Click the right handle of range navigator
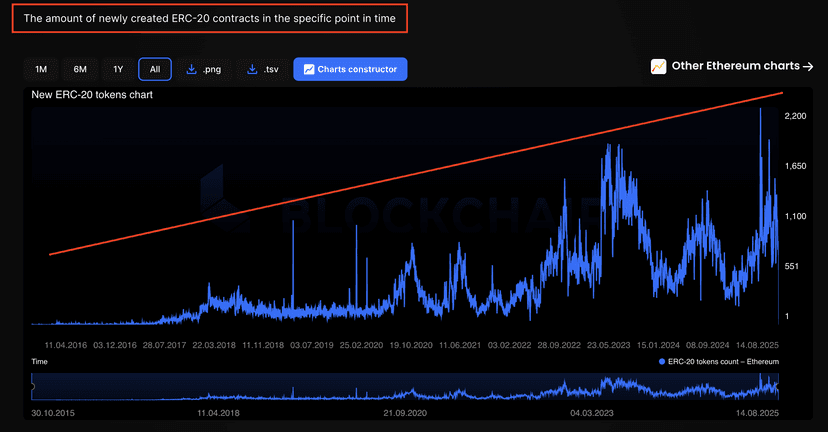 click(x=778, y=387)
